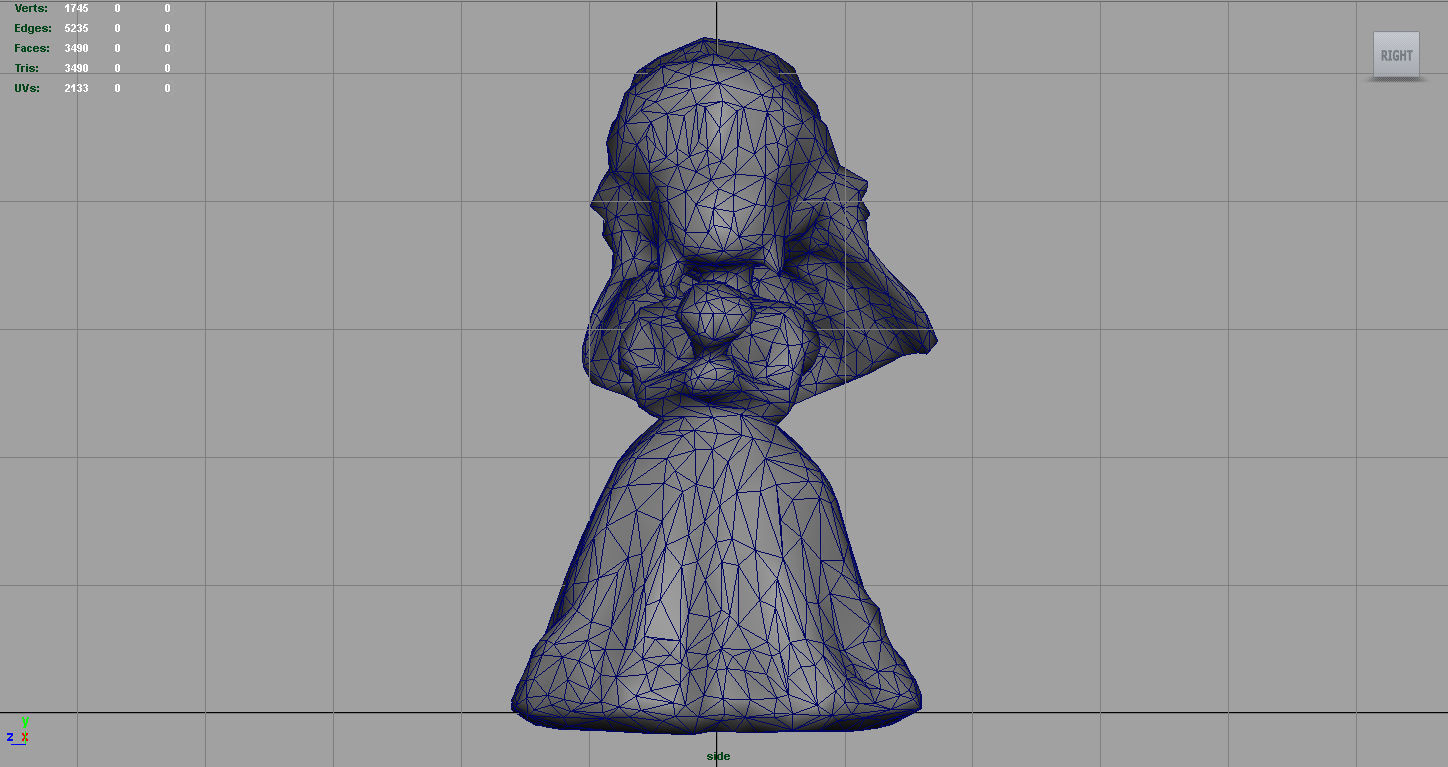Image resolution: width=1448 pixels, height=767 pixels.
Task: Click the edge count value 5235
Action: pos(76,28)
